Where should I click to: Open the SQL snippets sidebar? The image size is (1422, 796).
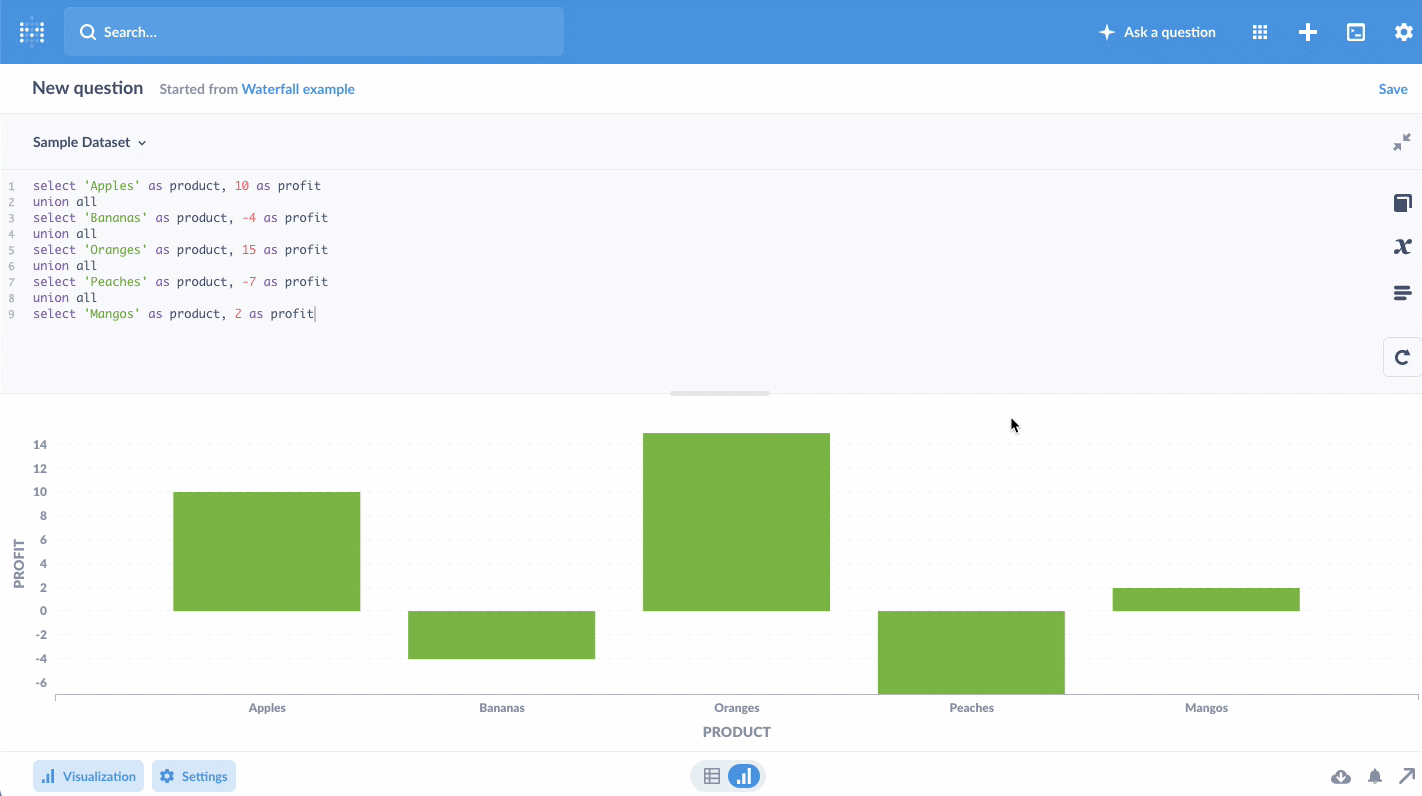click(x=1402, y=292)
